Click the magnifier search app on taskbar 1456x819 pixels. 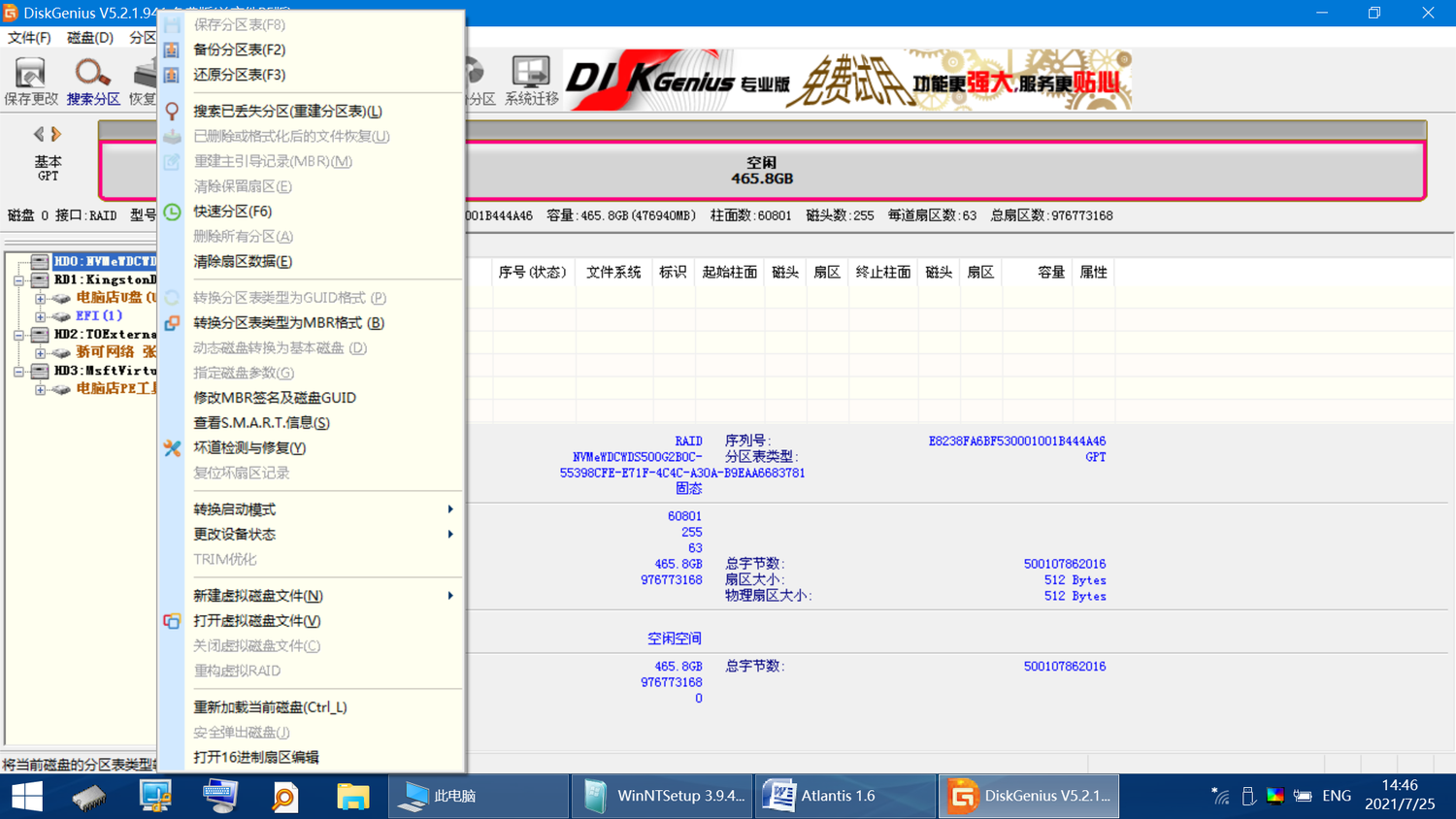pyautogui.click(x=285, y=796)
